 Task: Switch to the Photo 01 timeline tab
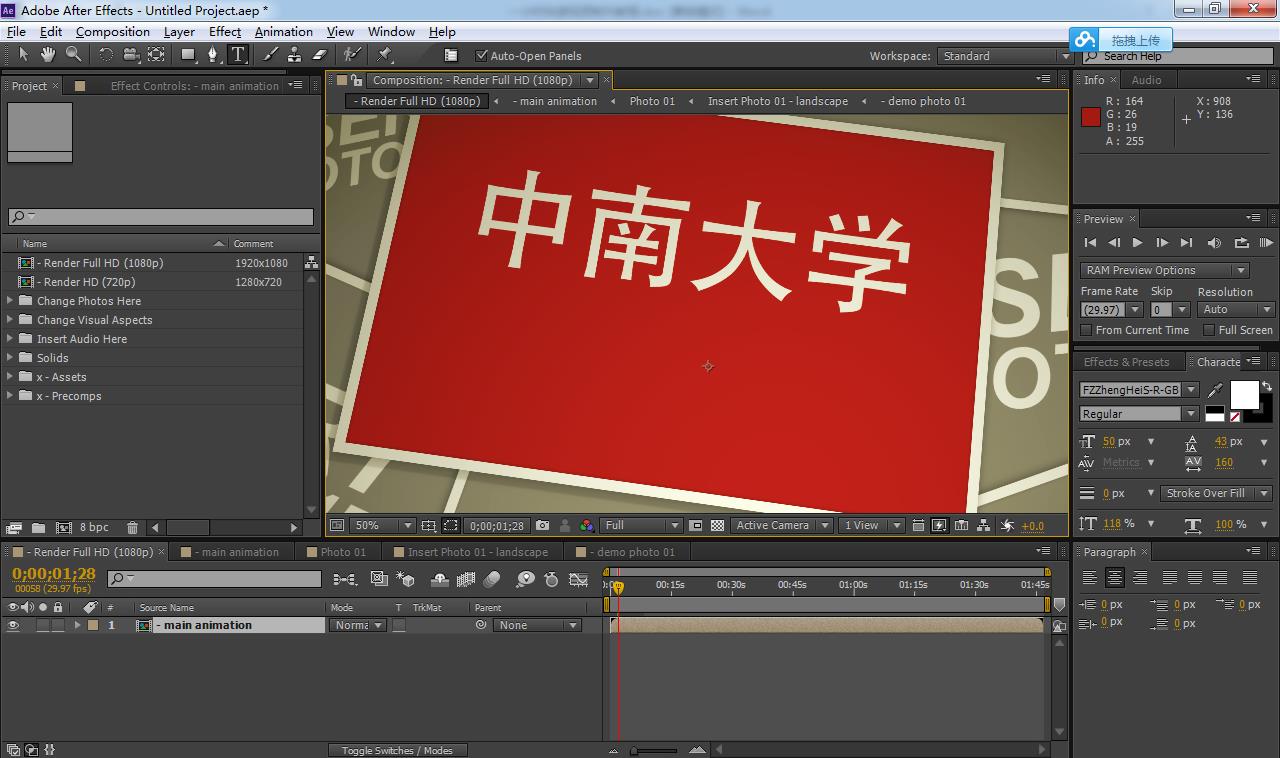[343, 552]
